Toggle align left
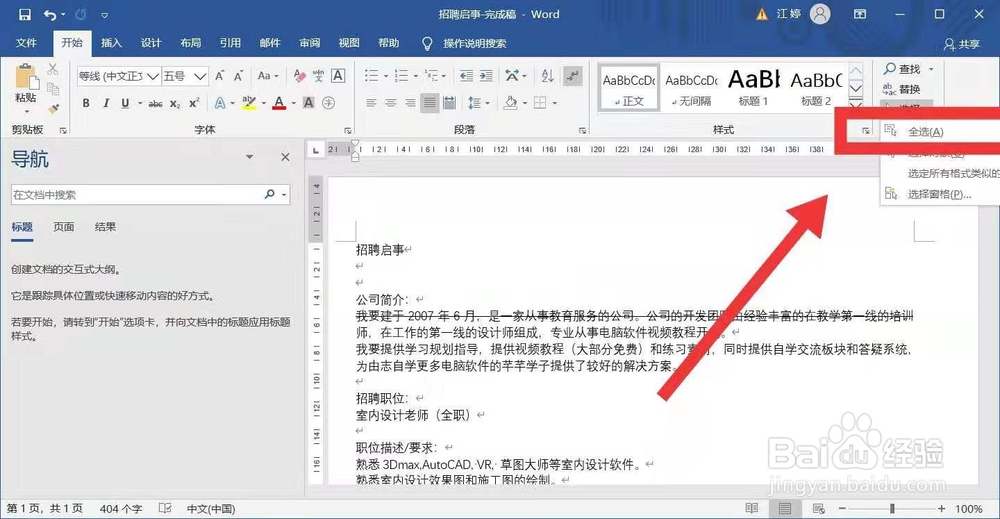 pos(371,103)
